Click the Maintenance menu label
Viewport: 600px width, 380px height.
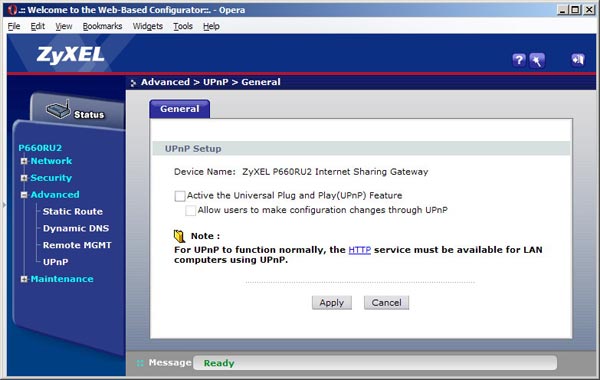[x=62, y=279]
